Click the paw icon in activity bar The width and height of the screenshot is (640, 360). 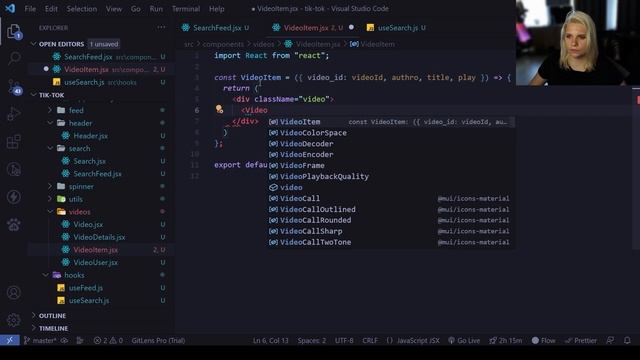tap(14, 224)
